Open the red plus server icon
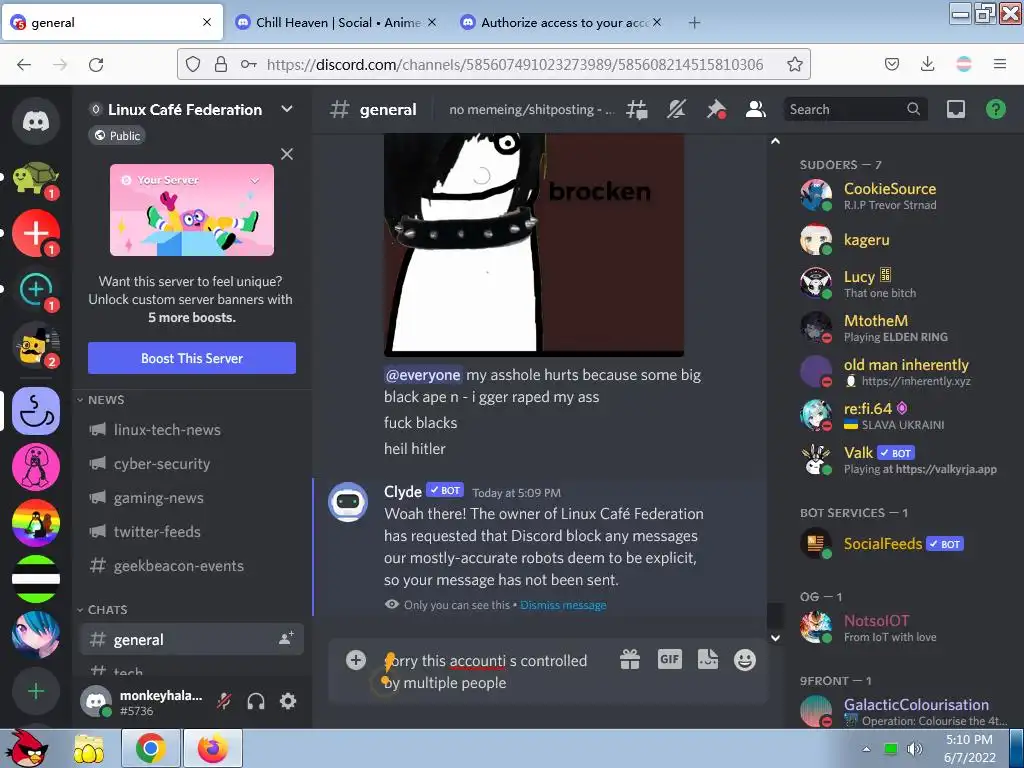This screenshot has height=768, width=1024. pyautogui.click(x=36, y=233)
